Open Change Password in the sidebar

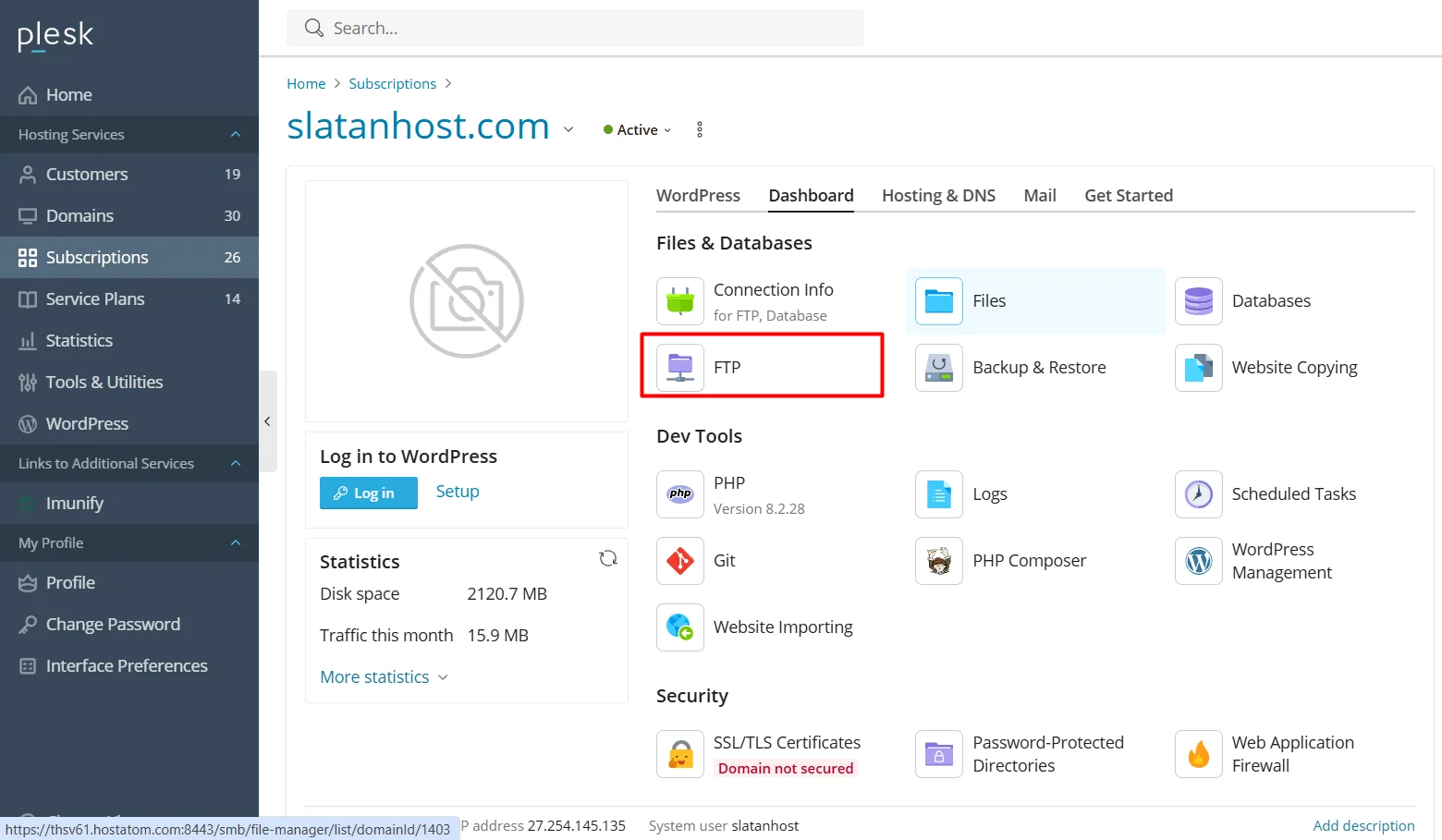coord(129,625)
